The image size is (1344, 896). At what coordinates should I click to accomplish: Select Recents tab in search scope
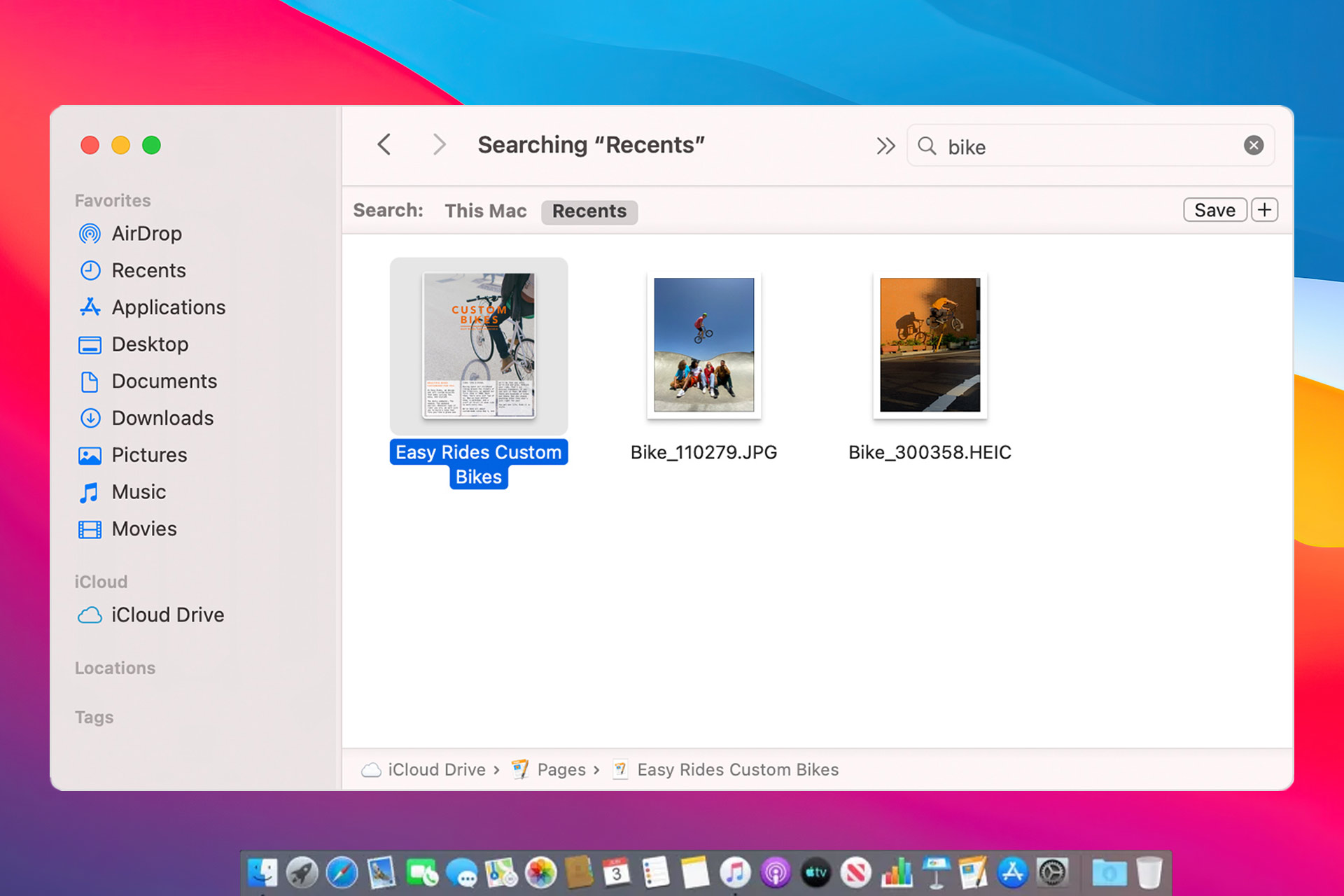tap(589, 210)
